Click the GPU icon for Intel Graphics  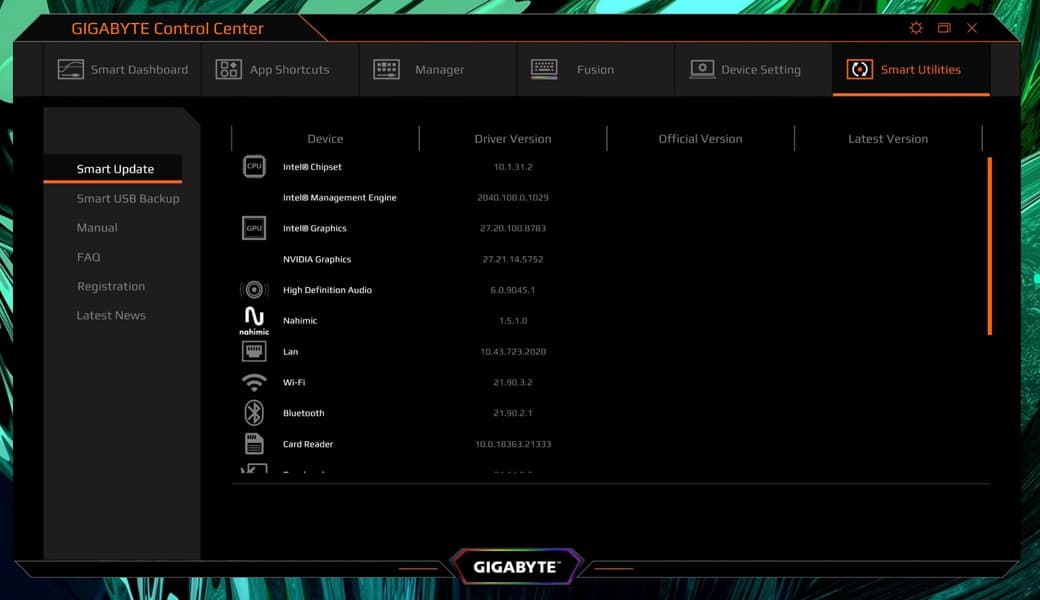click(x=254, y=228)
